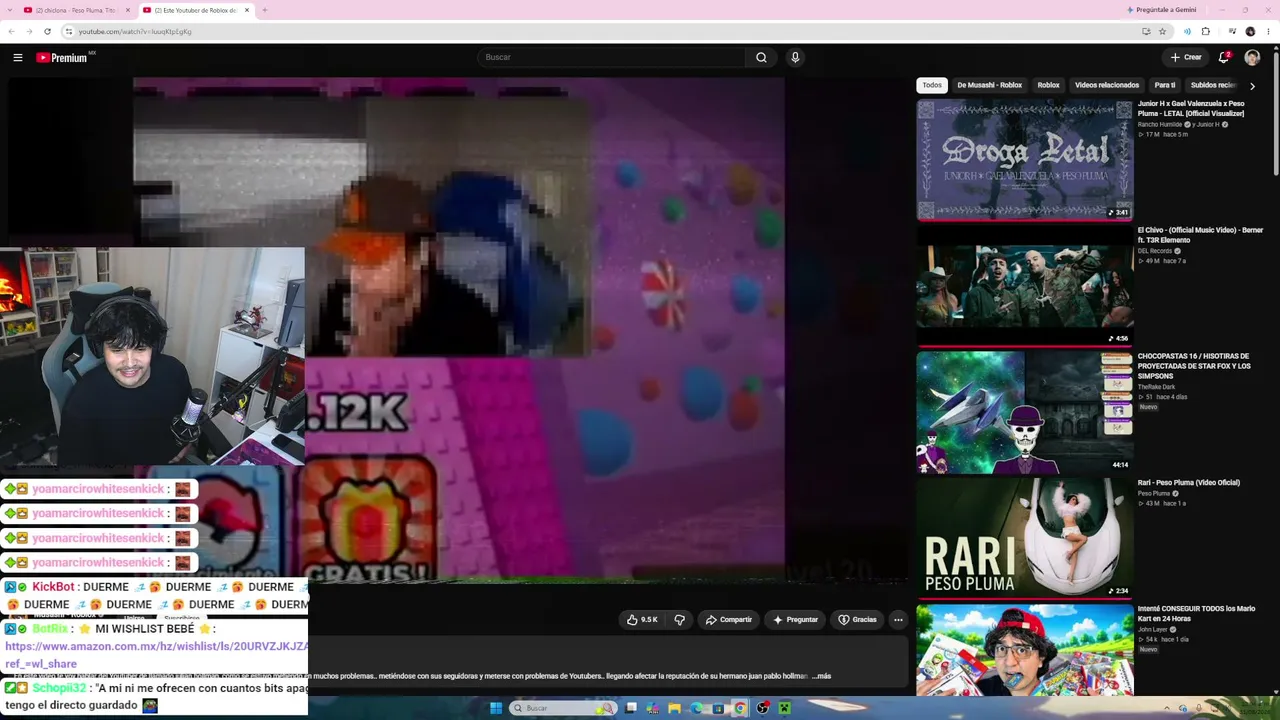This screenshot has height=720, width=1280.
Task: Click the 'Preguntar' button
Action: pos(796,620)
